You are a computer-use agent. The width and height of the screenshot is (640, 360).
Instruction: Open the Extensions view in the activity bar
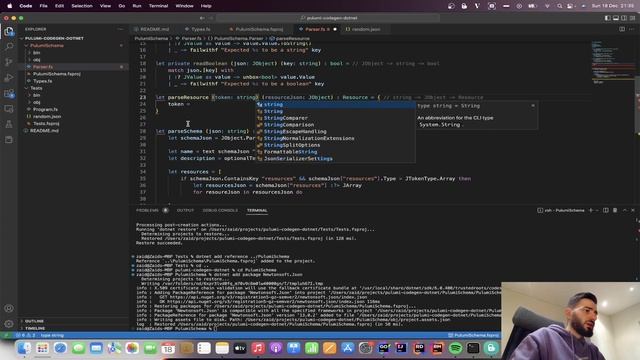9,93
